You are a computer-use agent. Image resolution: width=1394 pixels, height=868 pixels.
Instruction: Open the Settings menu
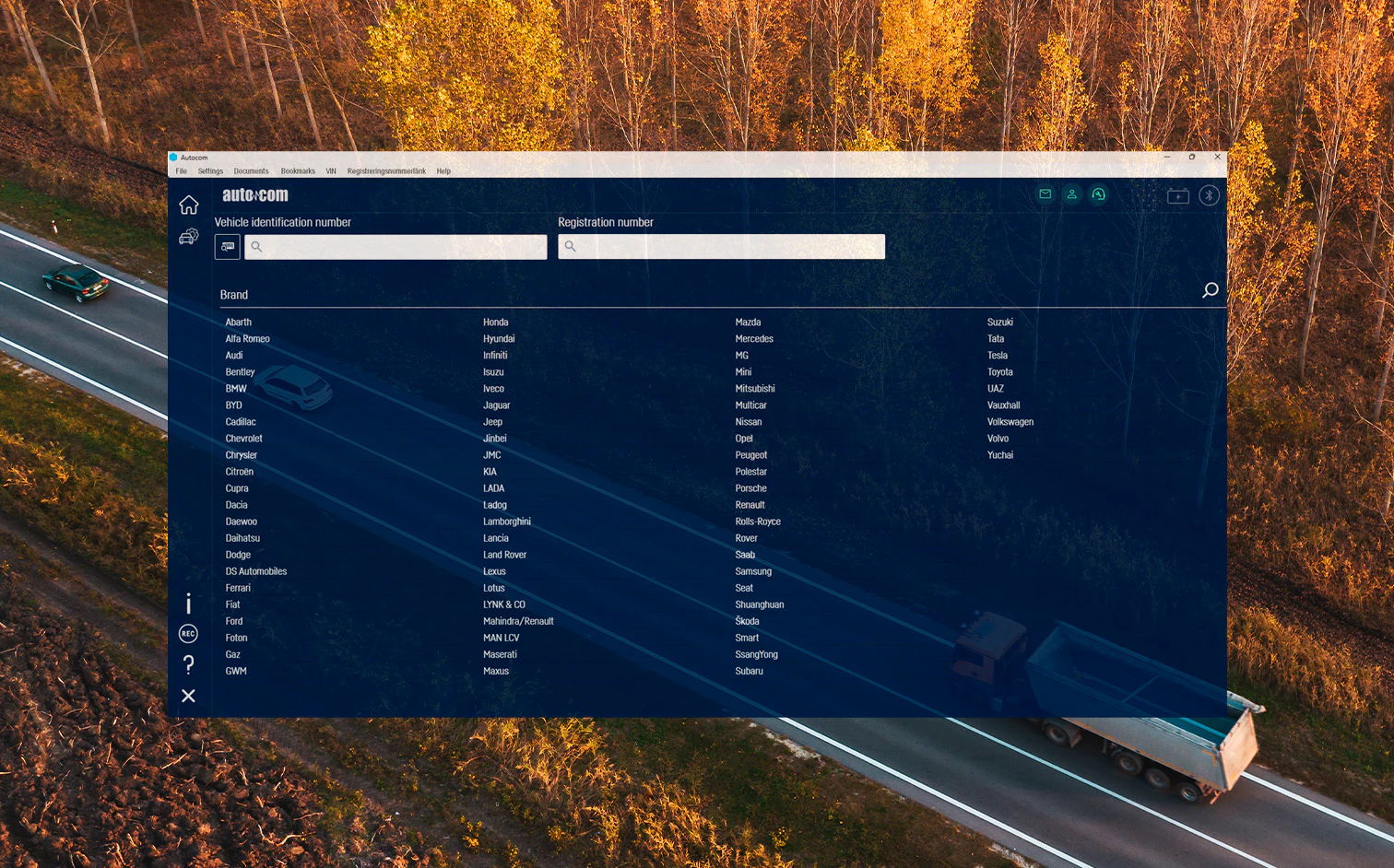[210, 170]
